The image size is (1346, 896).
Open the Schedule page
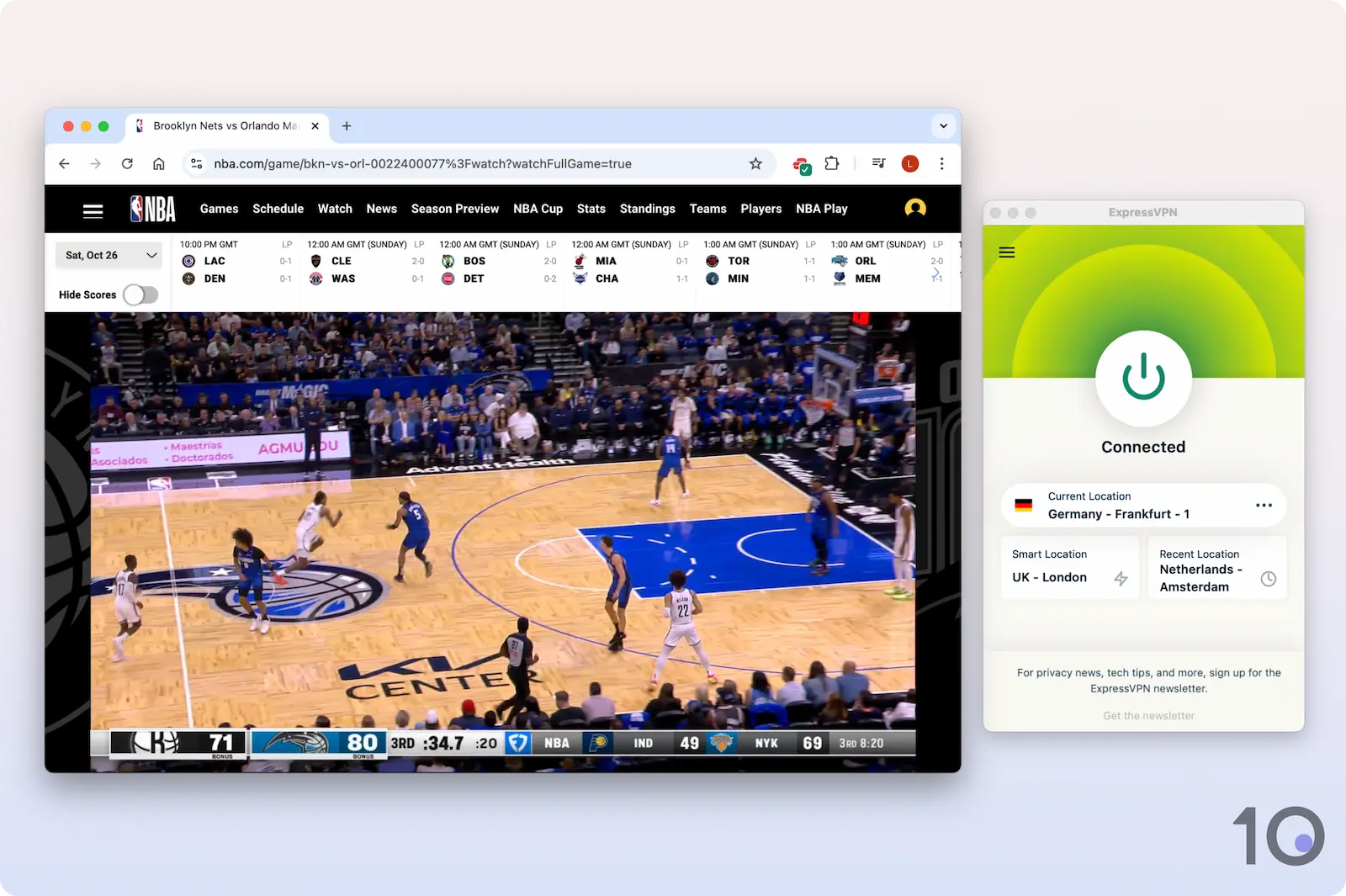(278, 209)
